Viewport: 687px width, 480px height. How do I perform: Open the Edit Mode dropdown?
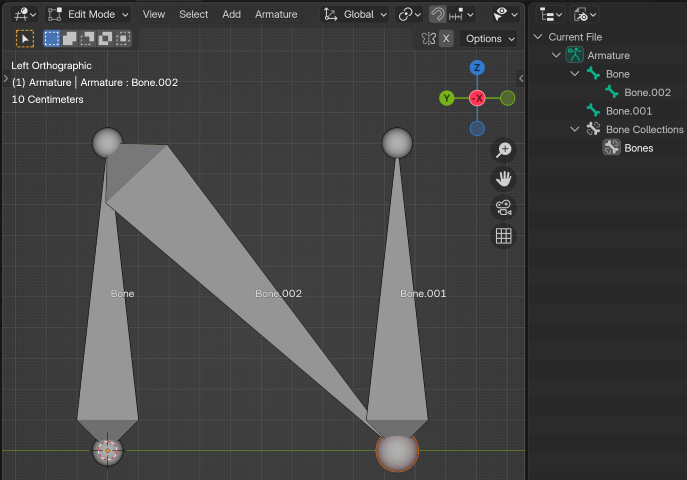pos(88,14)
